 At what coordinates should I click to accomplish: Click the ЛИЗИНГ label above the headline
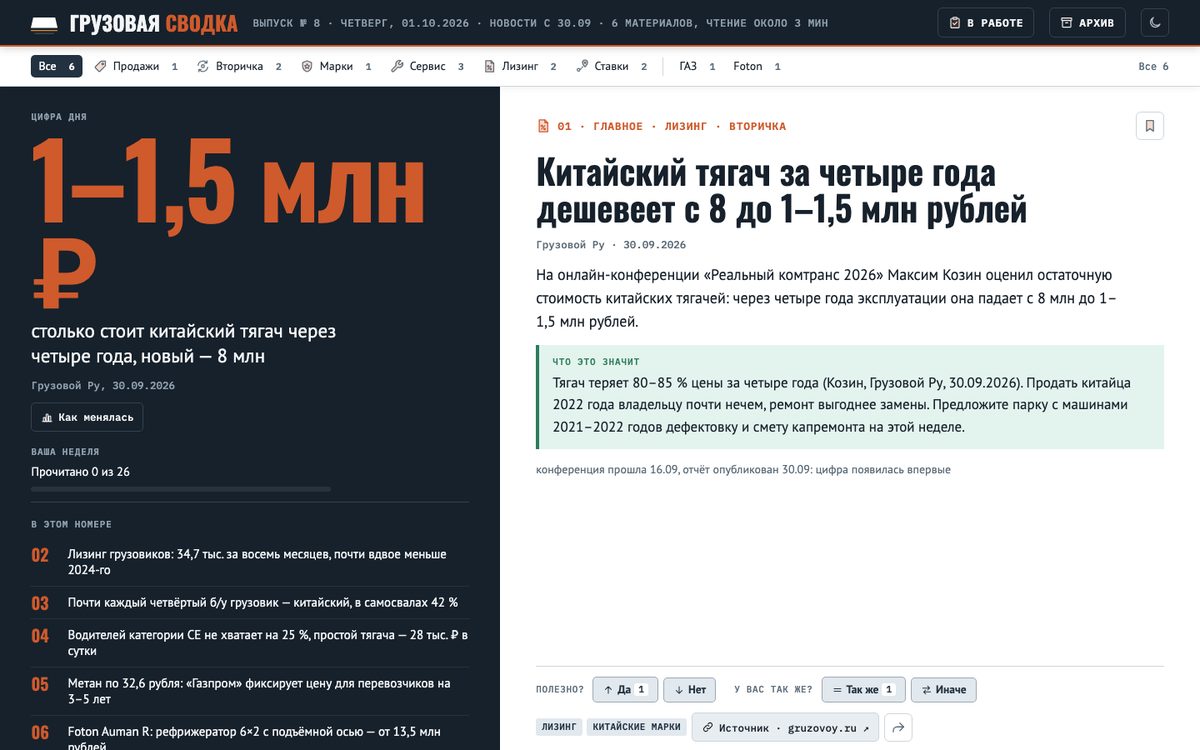pyautogui.click(x=686, y=126)
